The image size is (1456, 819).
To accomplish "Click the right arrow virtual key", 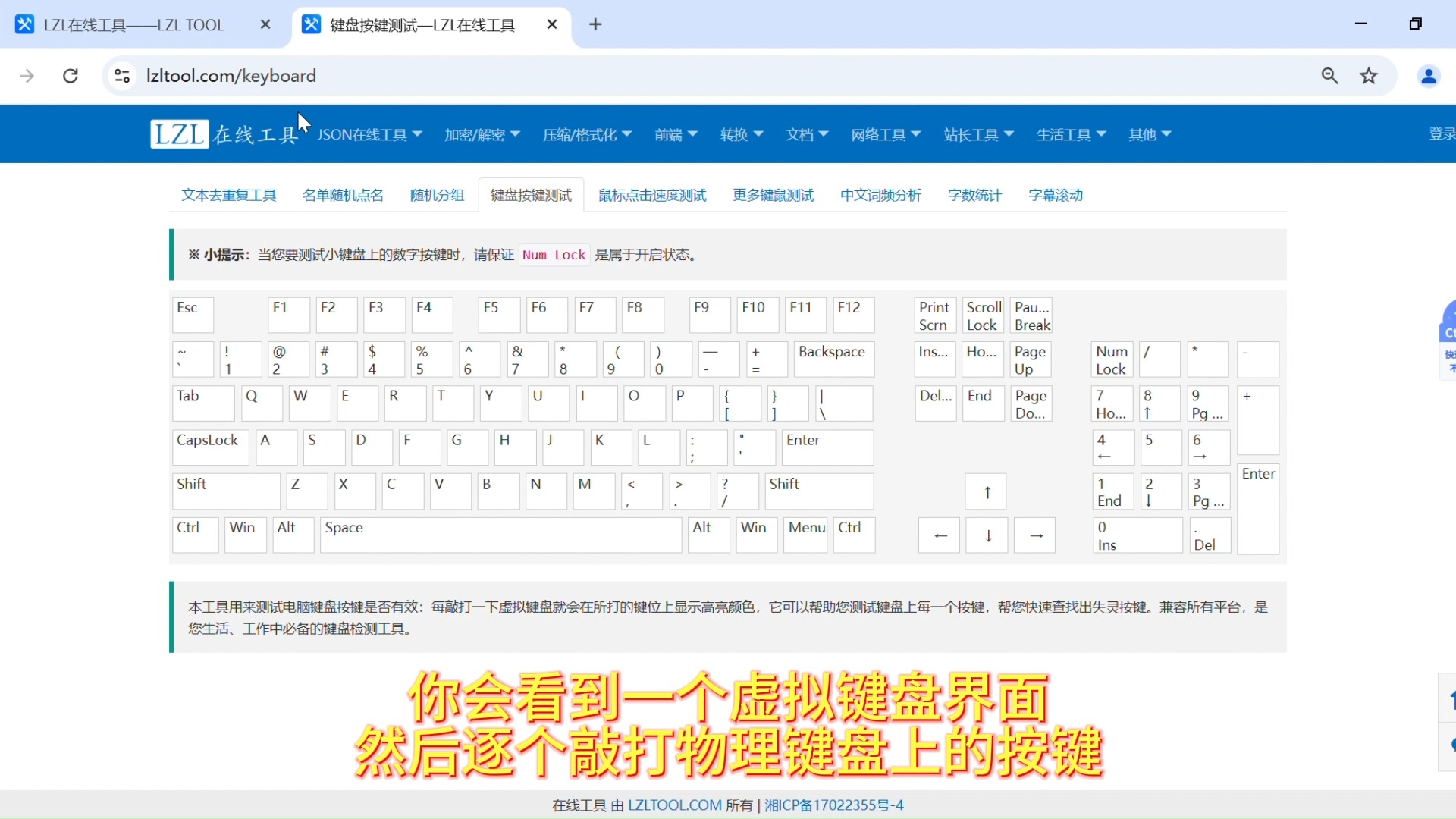I will pos(1035,535).
